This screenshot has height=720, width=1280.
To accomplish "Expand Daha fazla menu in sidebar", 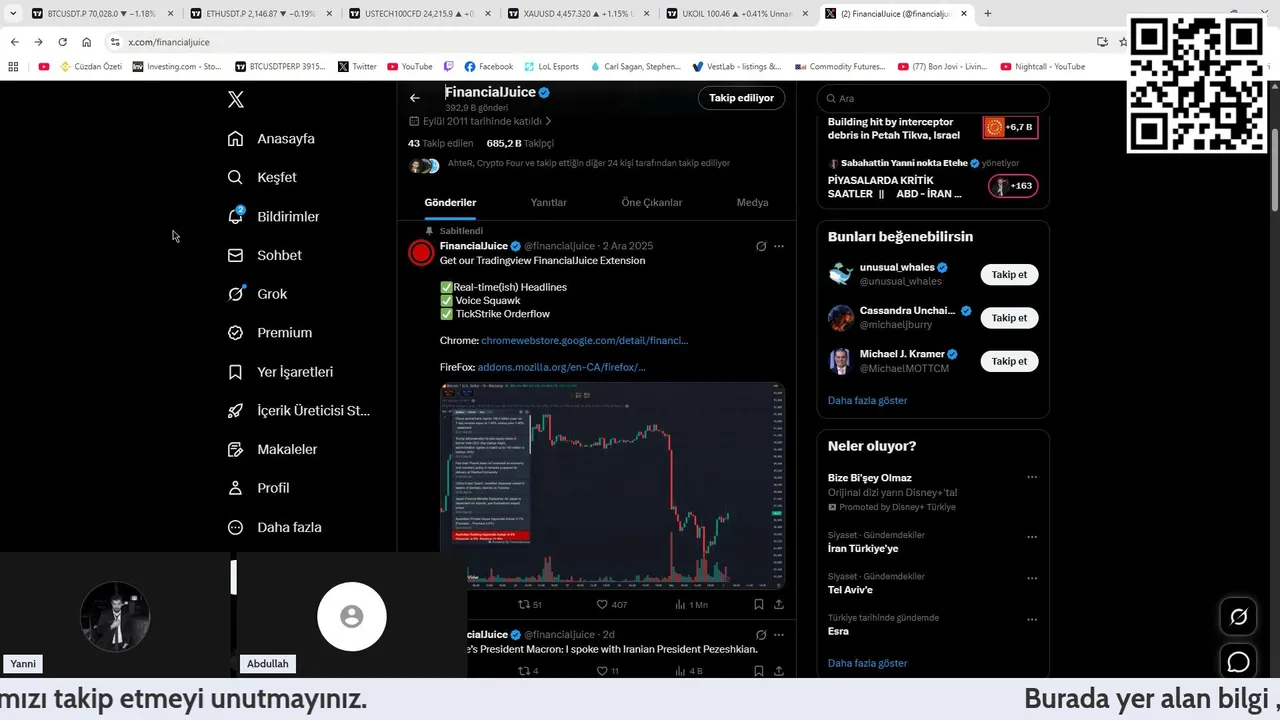I will [274, 527].
